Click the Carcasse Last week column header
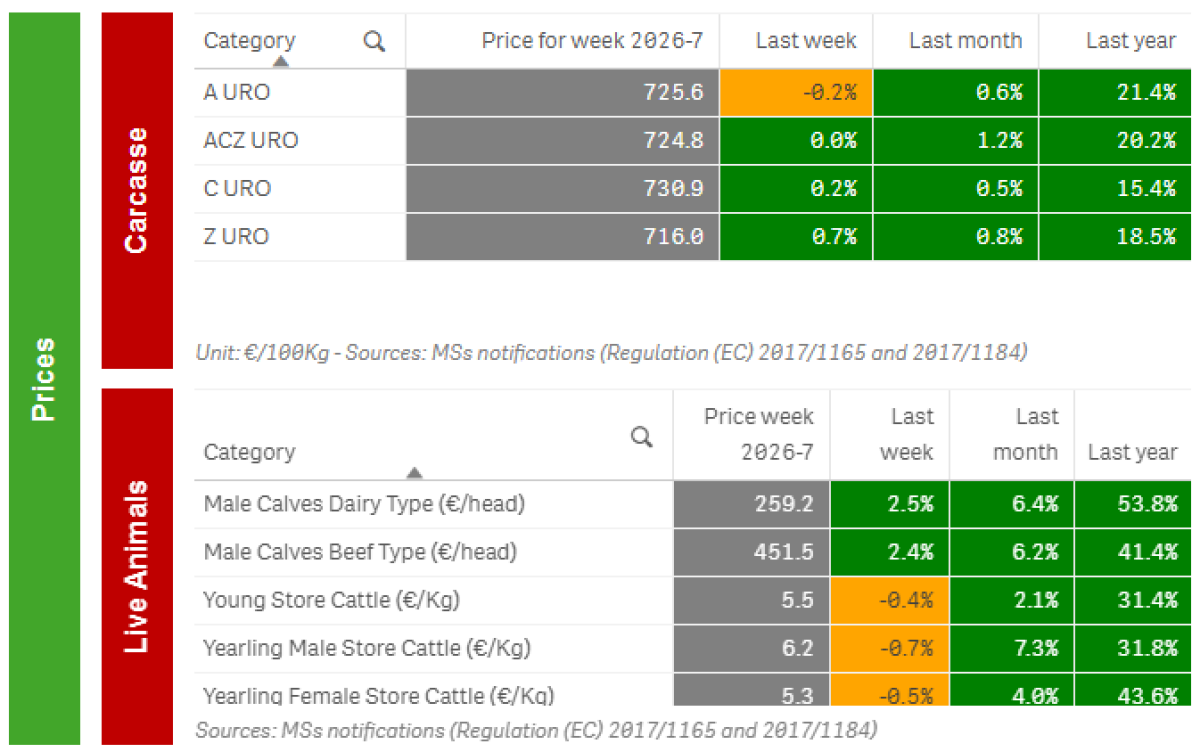The height and width of the screenshot is (752, 1200). [x=805, y=41]
